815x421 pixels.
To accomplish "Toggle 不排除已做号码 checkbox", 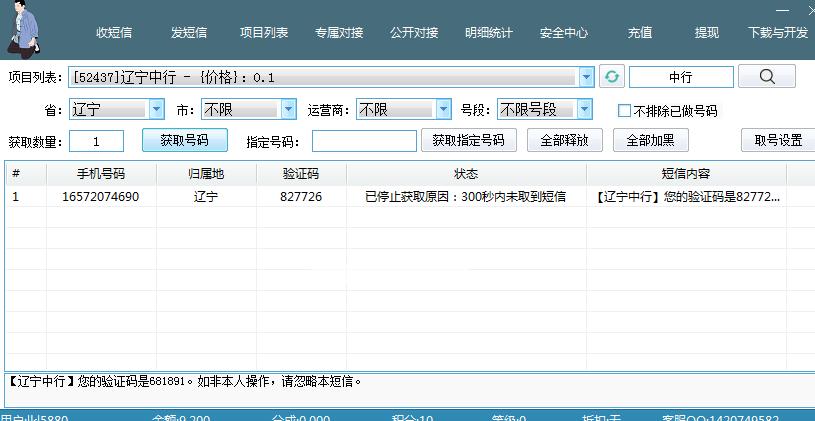I will pyautogui.click(x=625, y=111).
